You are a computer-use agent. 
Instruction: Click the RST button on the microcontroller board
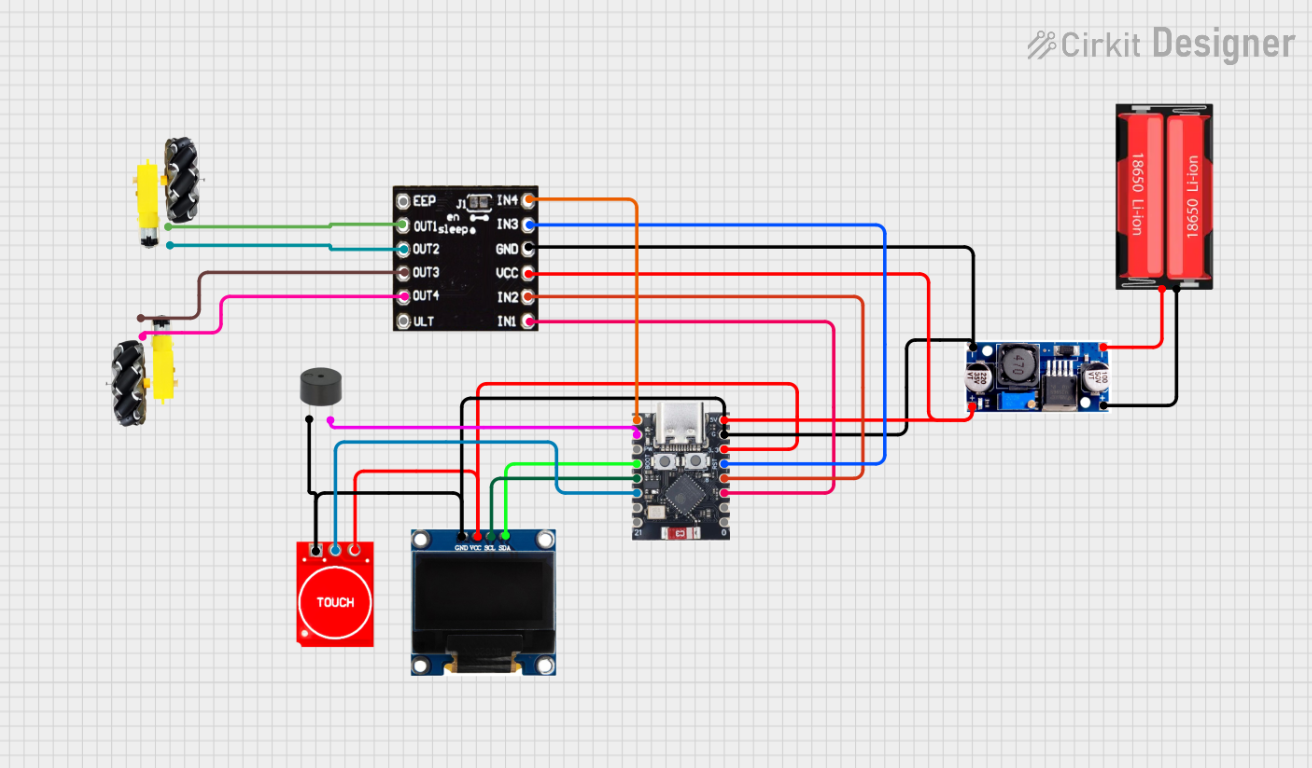pyautogui.click(x=695, y=461)
